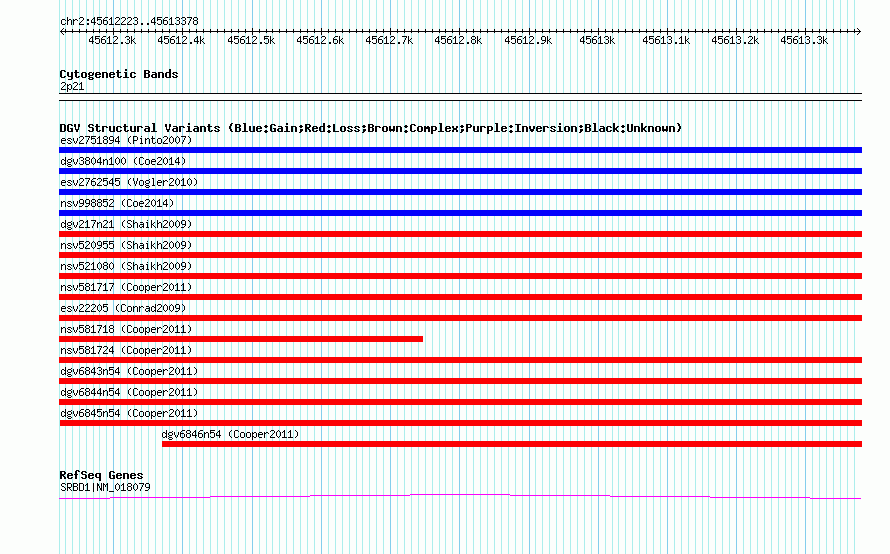Select red bar for dgv6846n54
Screen dimensions: 890x554
coord(512,444)
